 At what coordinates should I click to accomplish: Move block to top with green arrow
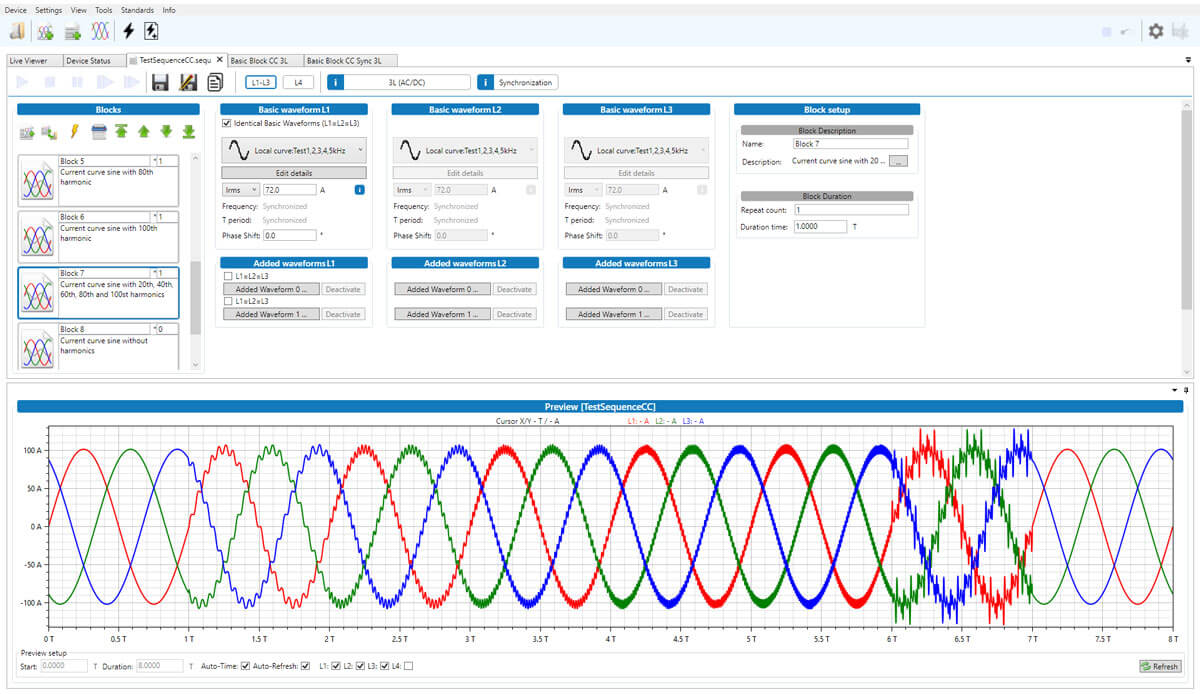pos(121,131)
